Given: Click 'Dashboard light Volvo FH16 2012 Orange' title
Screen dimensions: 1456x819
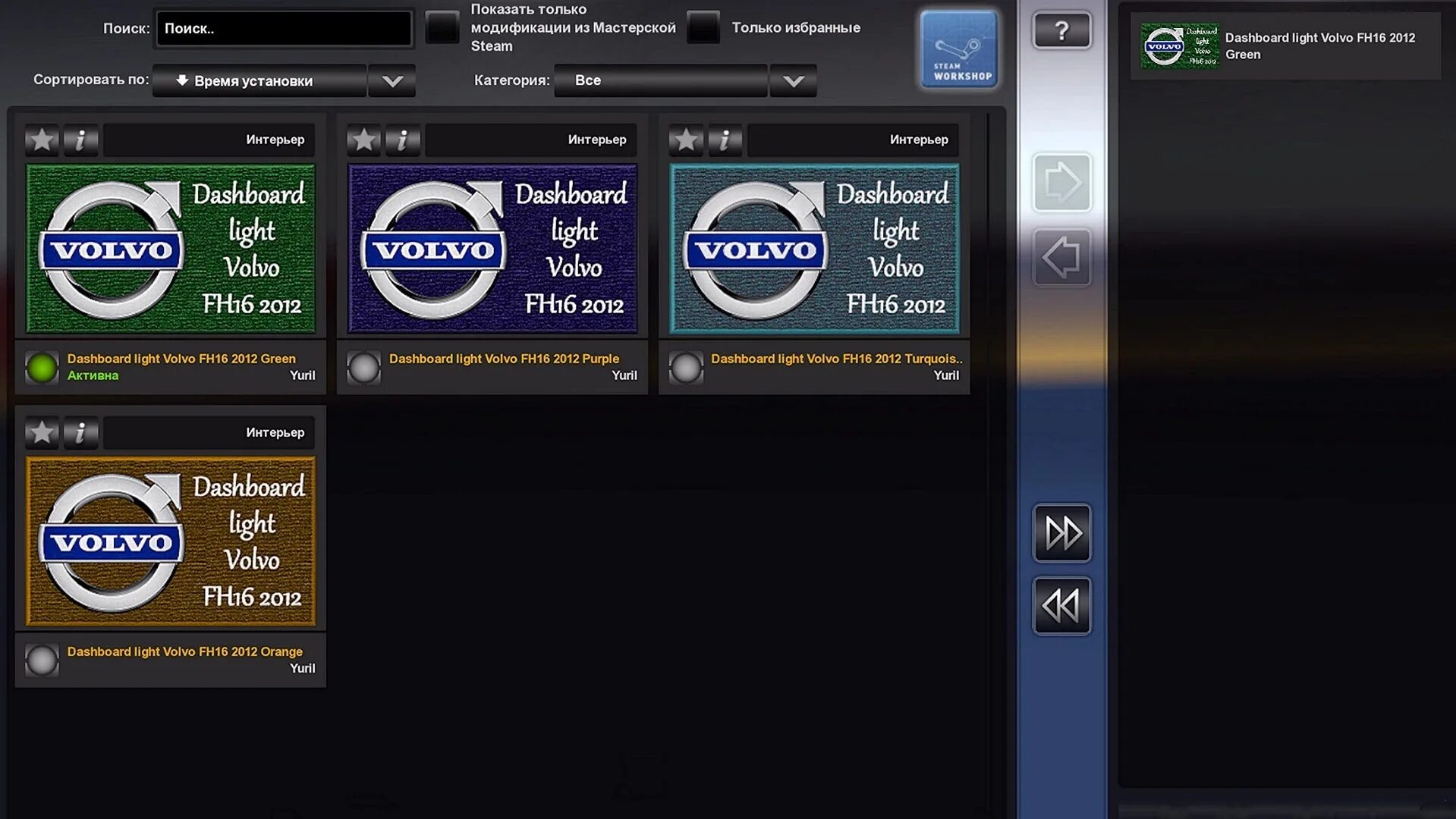Looking at the screenshot, I should (184, 651).
